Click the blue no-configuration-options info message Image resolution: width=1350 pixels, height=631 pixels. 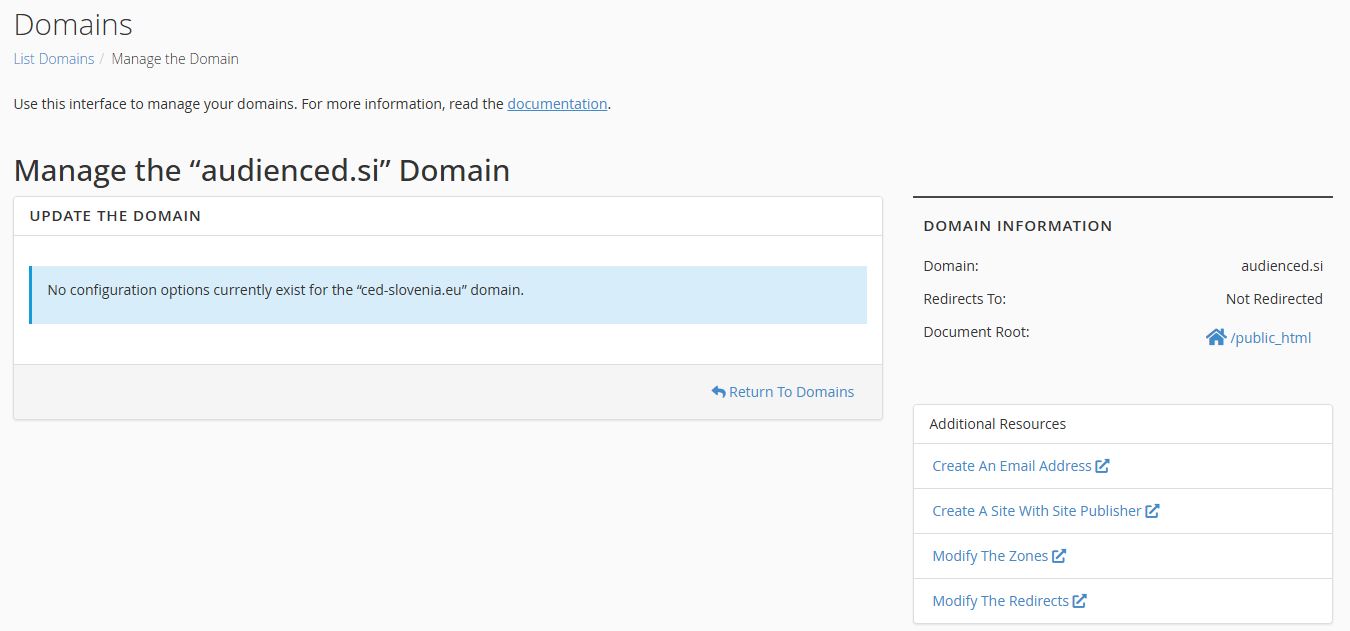448,295
